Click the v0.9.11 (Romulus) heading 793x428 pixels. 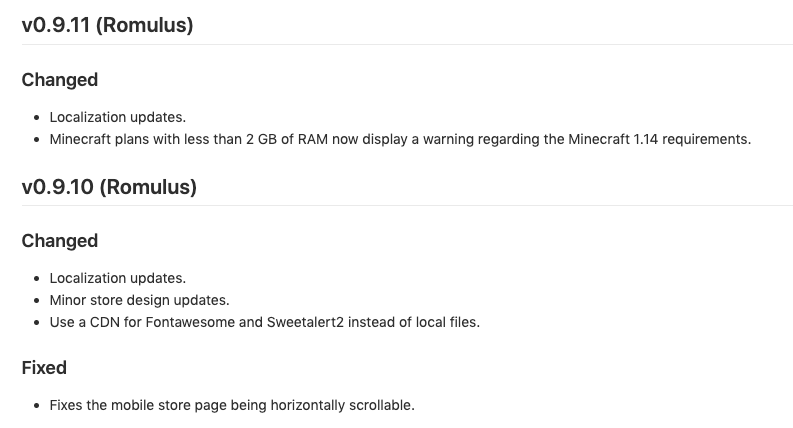pyautogui.click(x=107, y=25)
